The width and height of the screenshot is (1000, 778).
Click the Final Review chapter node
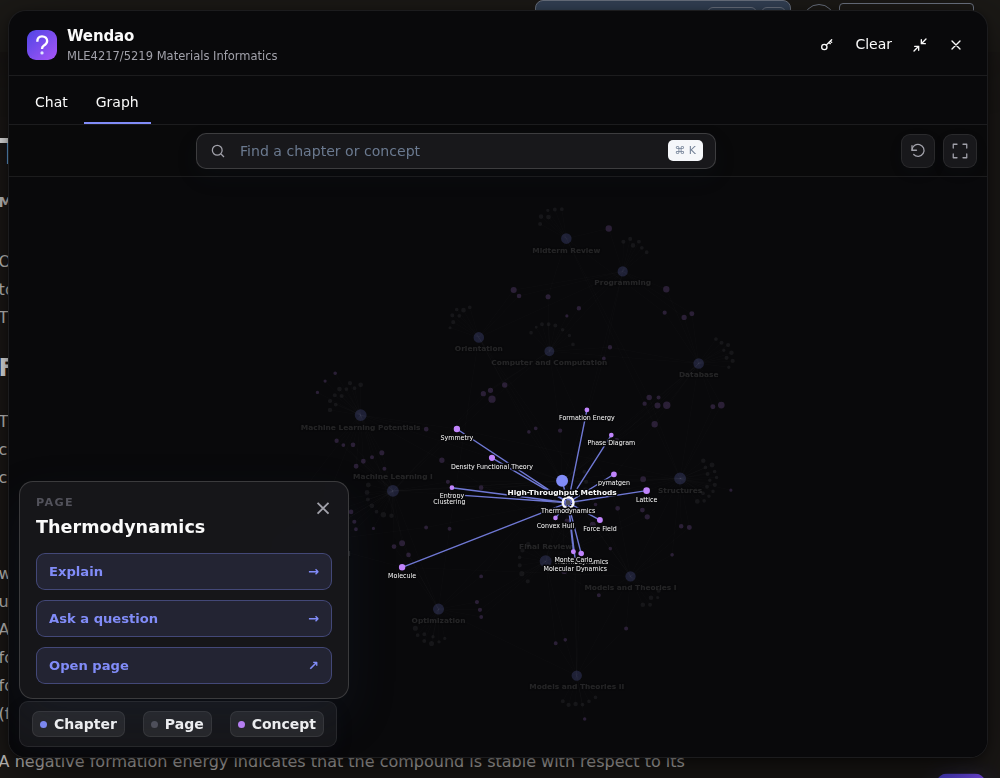point(545,561)
